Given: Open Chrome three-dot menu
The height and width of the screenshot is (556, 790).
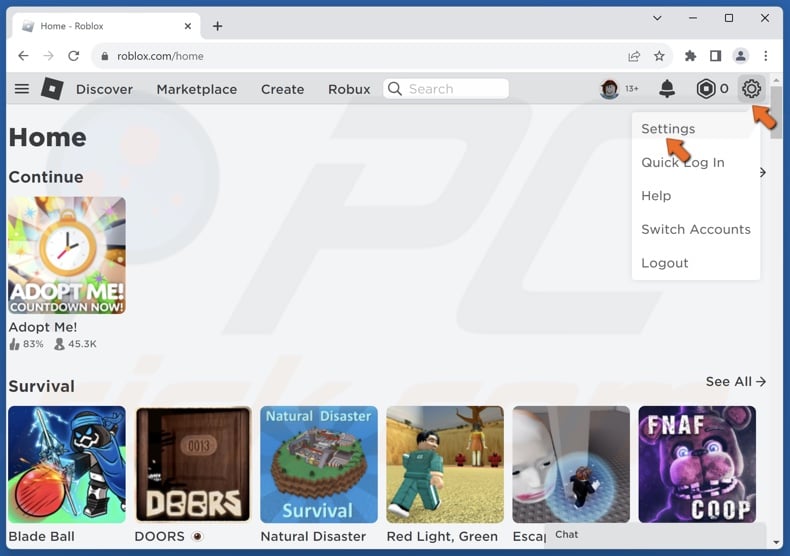Looking at the screenshot, I should 766,56.
